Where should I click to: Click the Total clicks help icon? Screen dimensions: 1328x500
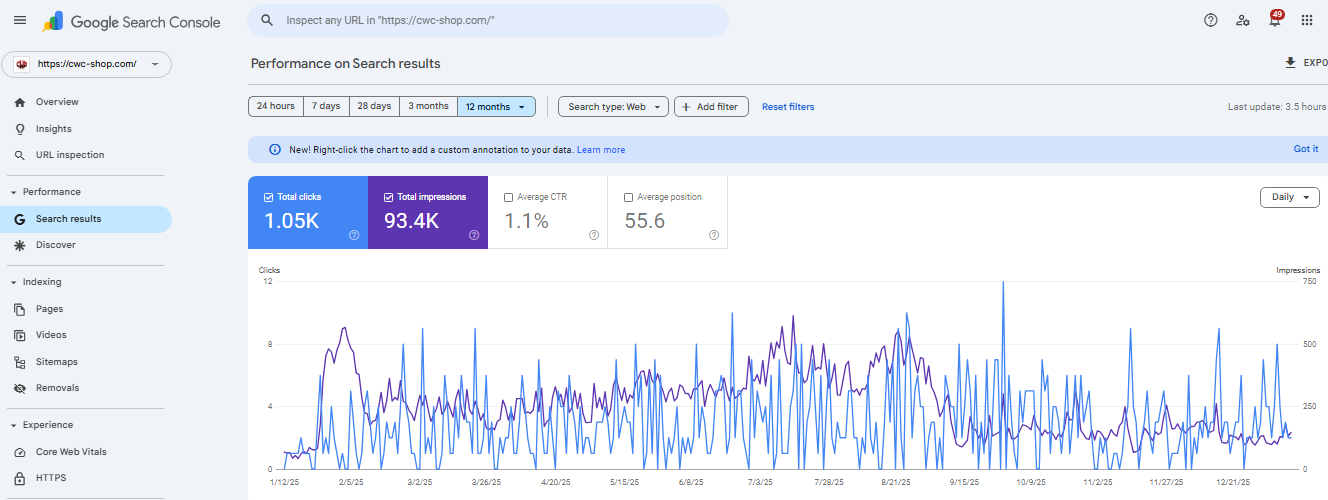point(354,235)
